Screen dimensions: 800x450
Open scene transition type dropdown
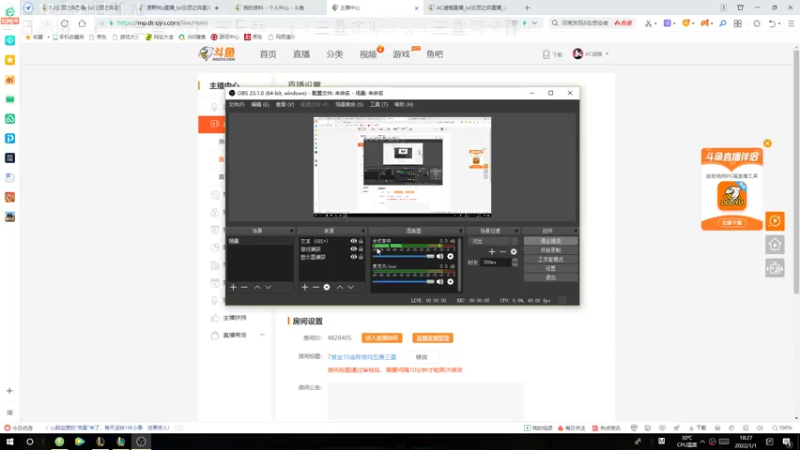(493, 241)
